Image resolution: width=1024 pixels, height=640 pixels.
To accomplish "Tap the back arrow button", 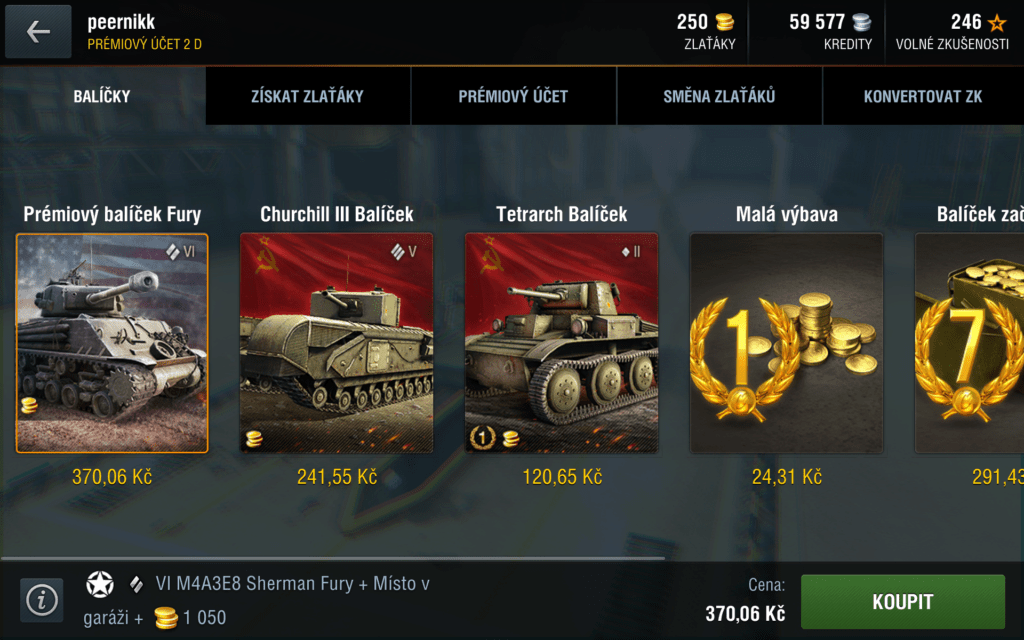I will point(38,31).
